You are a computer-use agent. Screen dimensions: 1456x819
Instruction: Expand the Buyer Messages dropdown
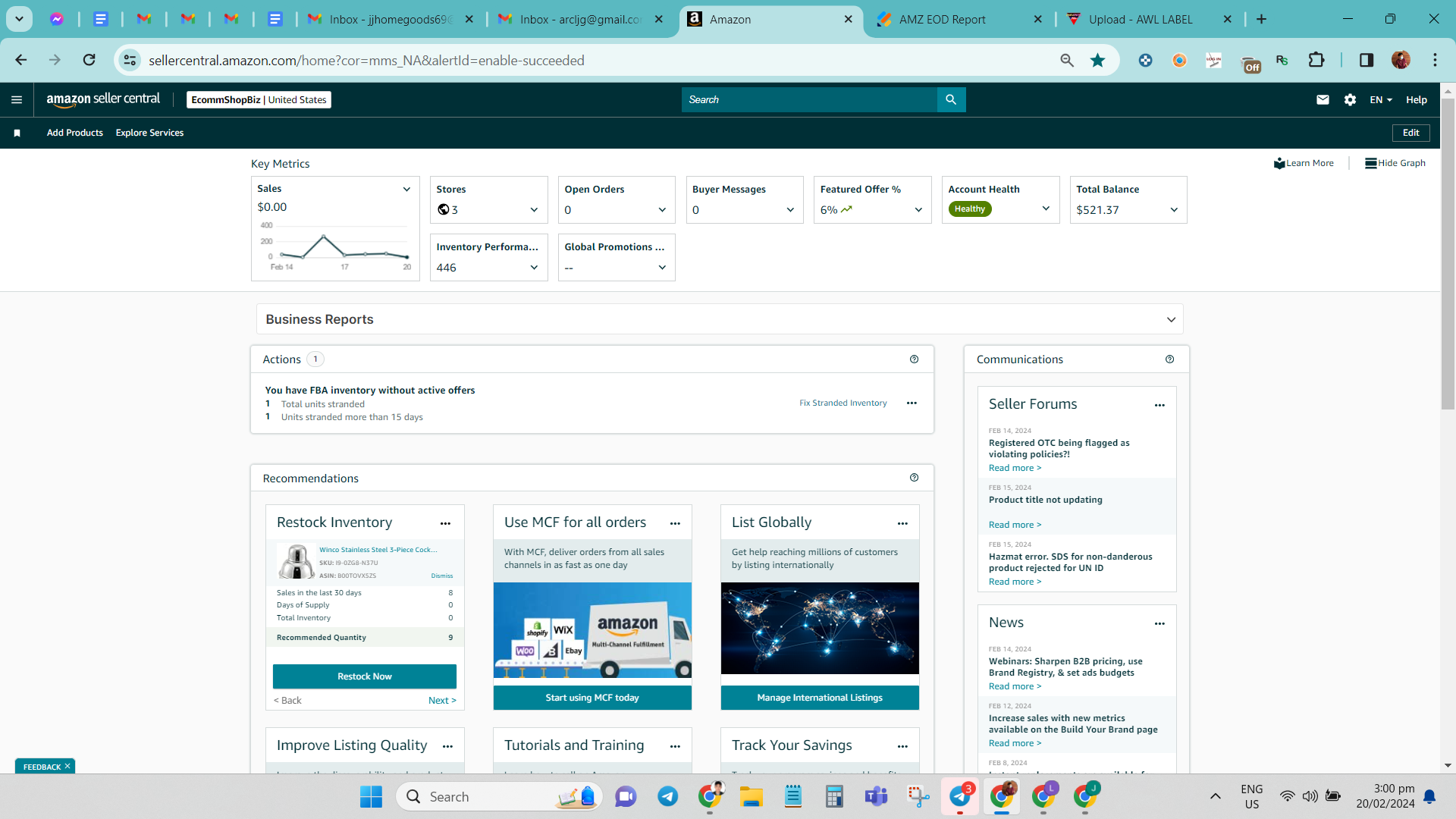click(x=790, y=210)
